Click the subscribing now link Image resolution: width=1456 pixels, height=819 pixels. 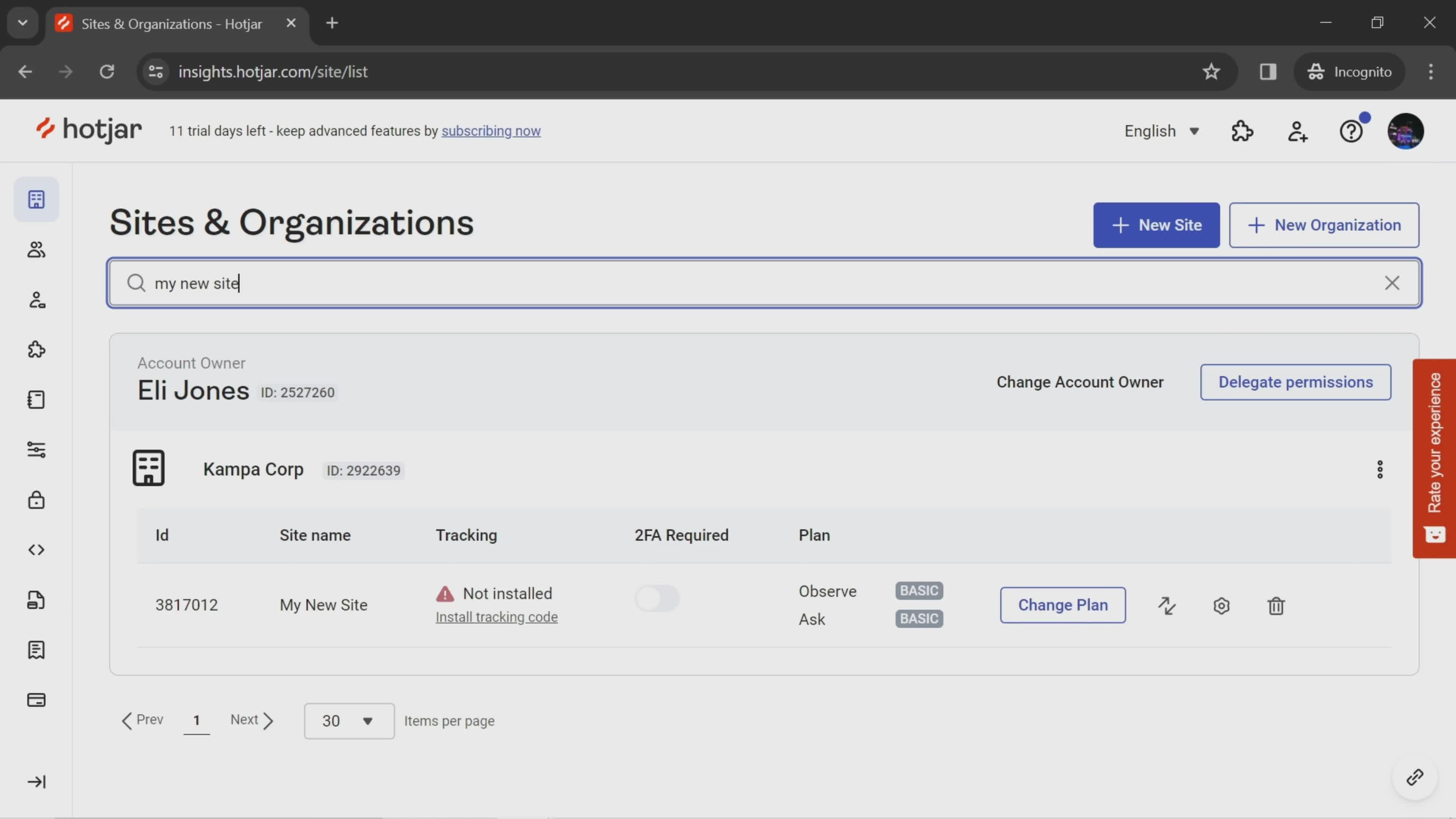pyautogui.click(x=491, y=130)
